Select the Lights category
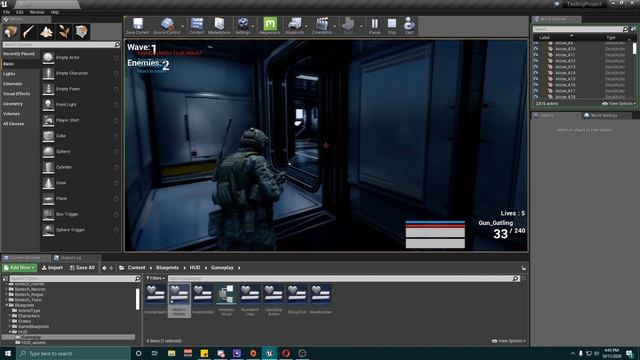This screenshot has width=640, height=360. click(9, 74)
